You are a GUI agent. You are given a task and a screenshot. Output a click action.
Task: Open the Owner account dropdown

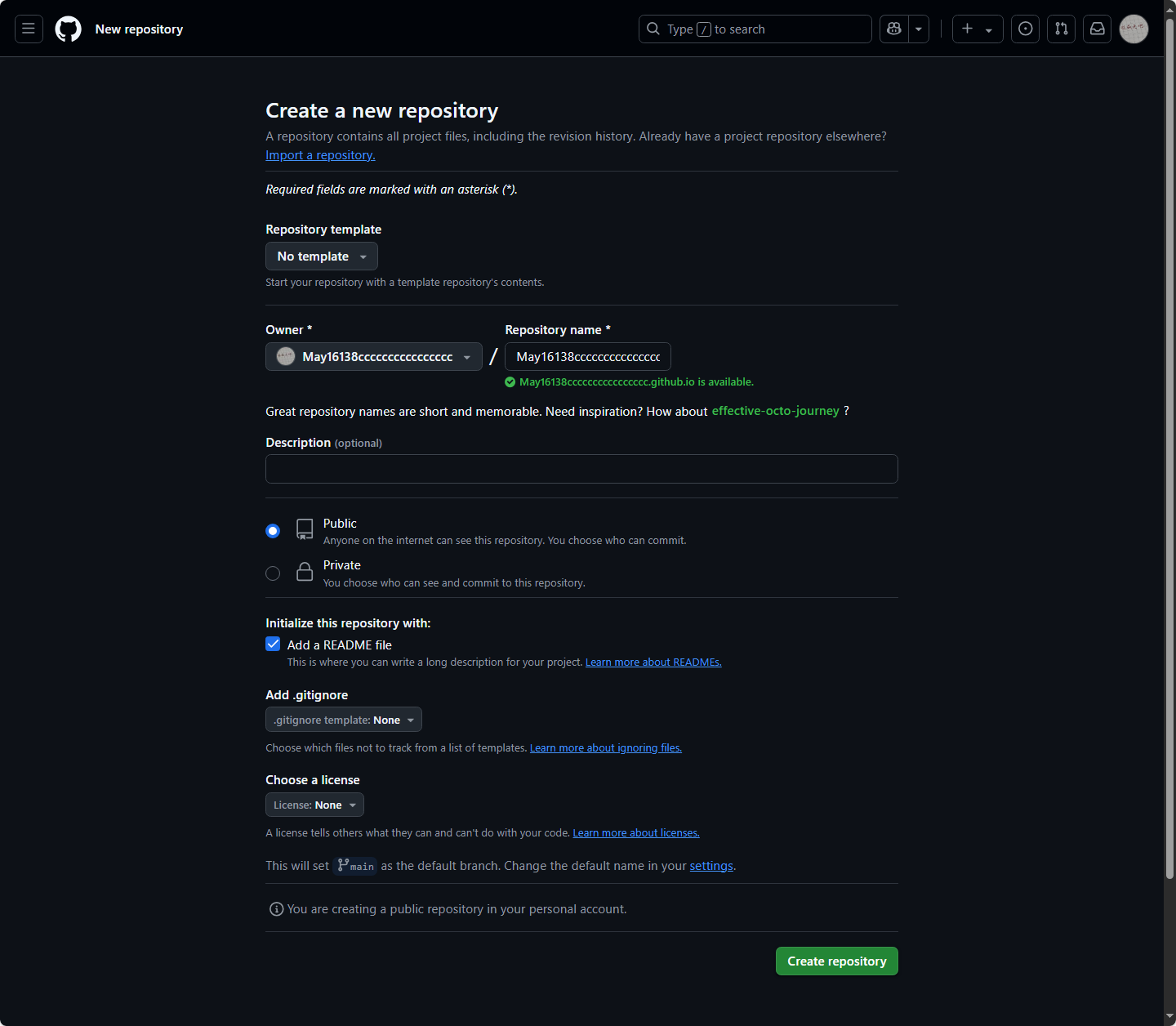(x=373, y=357)
